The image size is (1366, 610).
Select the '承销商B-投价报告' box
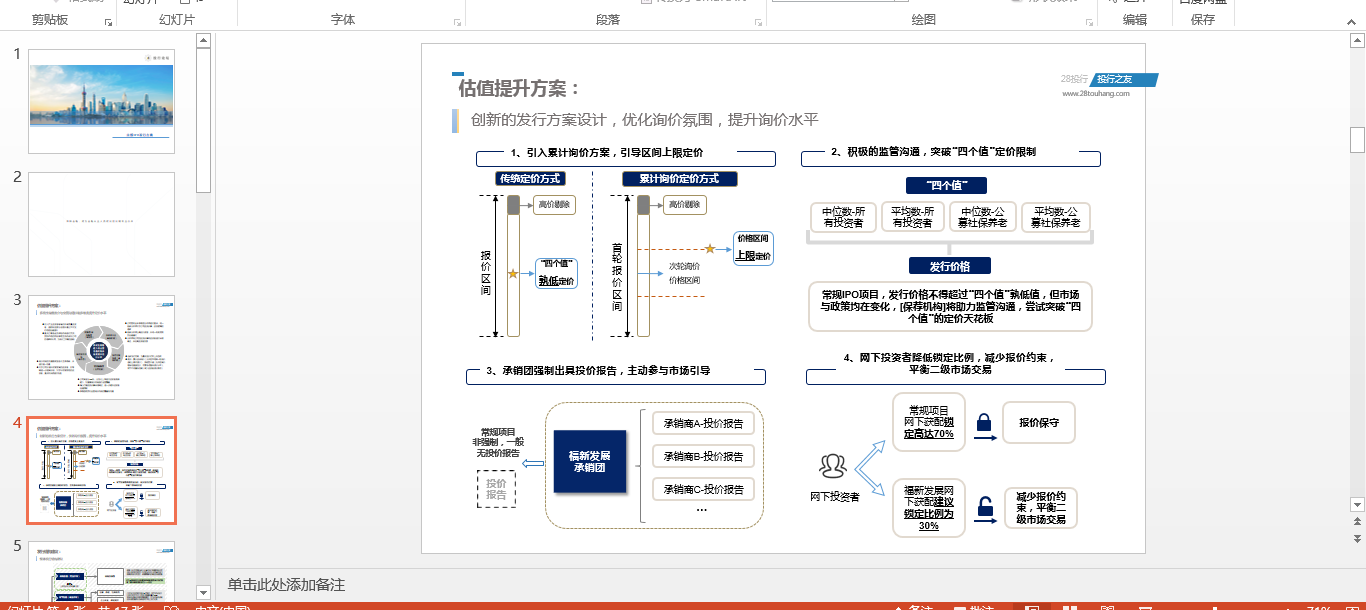click(x=703, y=457)
